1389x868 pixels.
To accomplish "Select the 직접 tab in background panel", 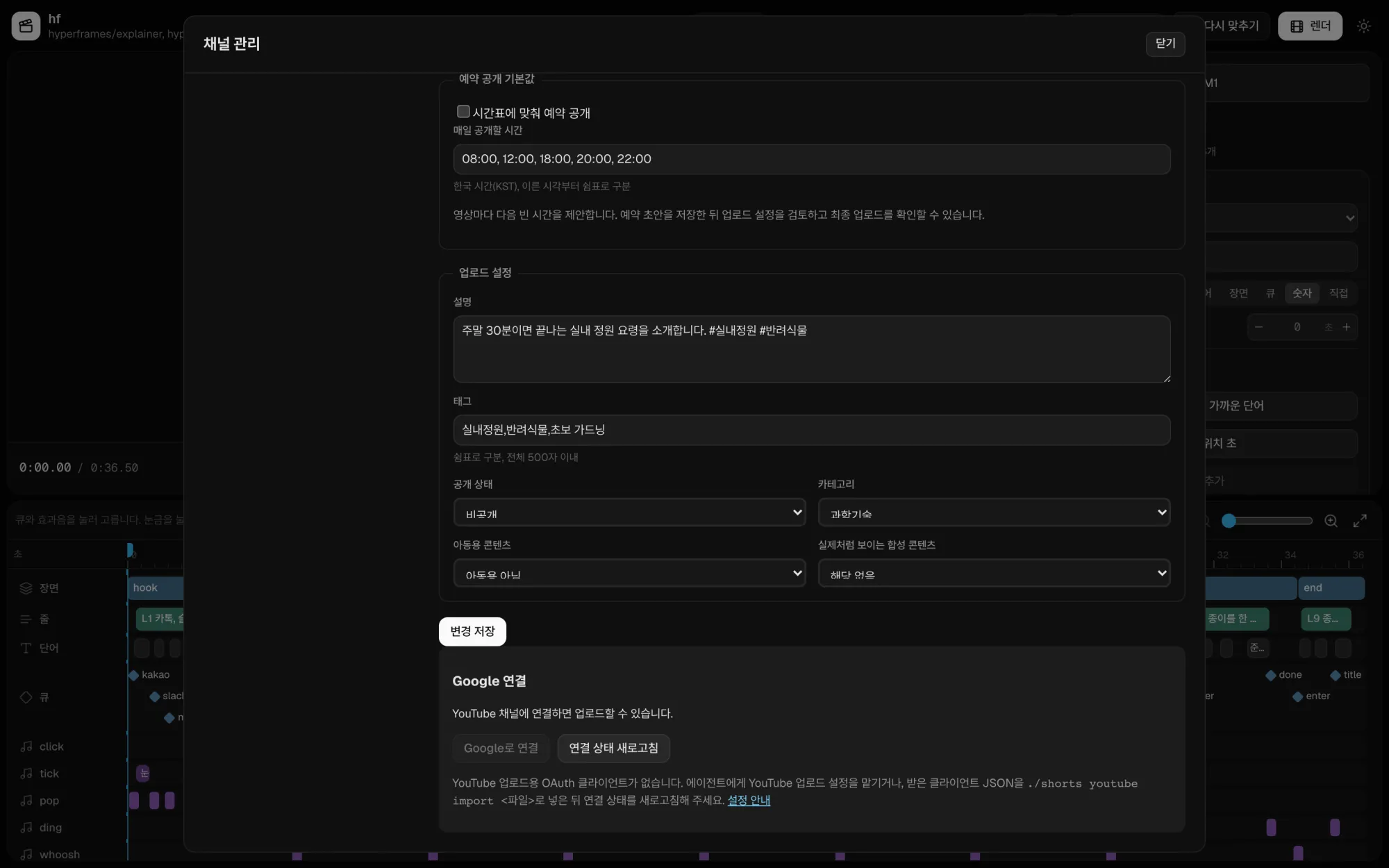I will pyautogui.click(x=1338, y=293).
